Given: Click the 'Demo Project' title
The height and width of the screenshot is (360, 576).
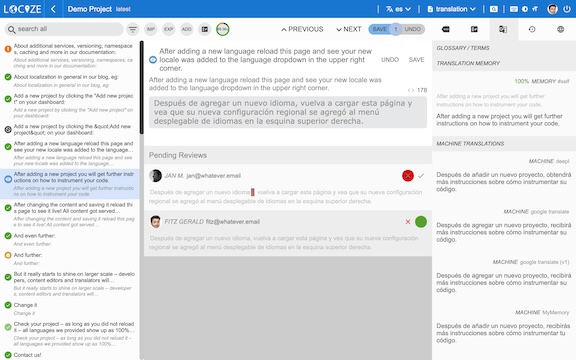Looking at the screenshot, I should [89, 9].
